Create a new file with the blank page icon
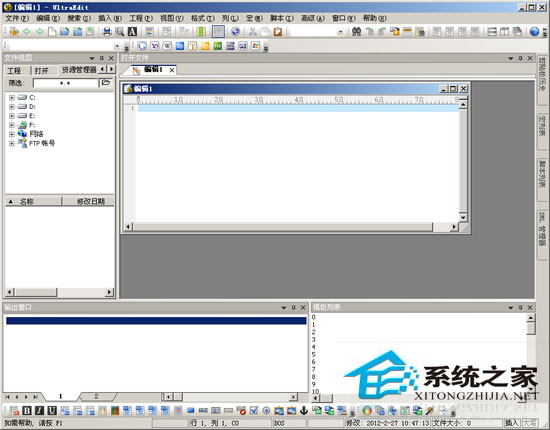 click(52, 32)
